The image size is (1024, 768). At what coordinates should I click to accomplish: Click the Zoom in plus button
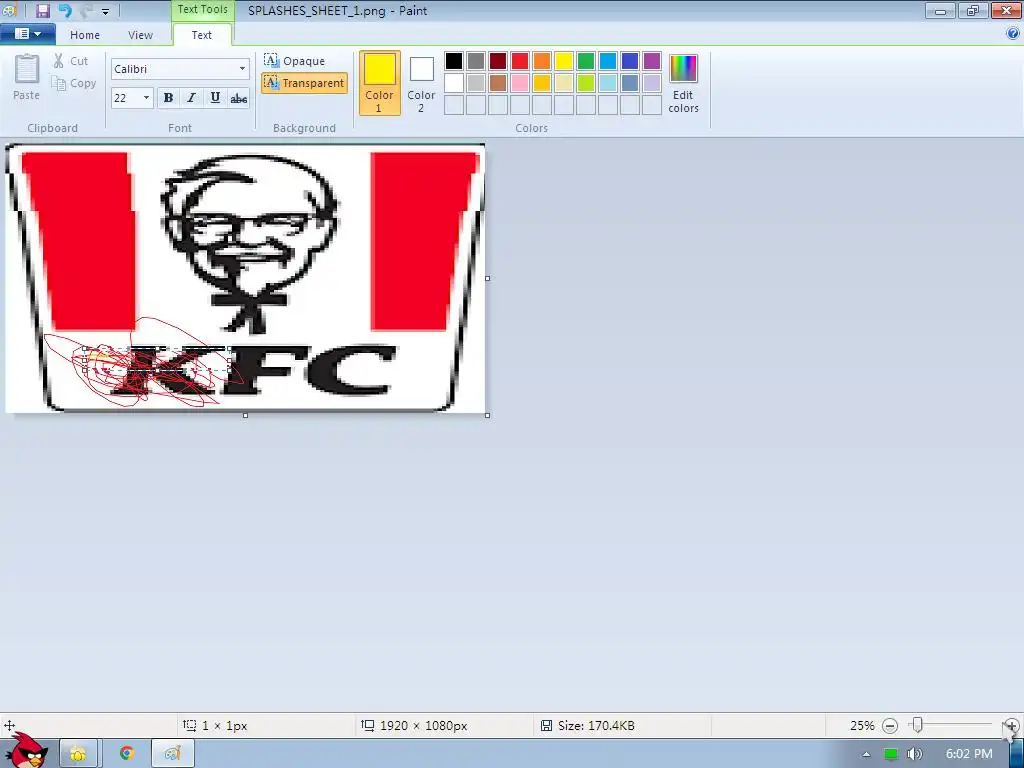(x=1011, y=726)
